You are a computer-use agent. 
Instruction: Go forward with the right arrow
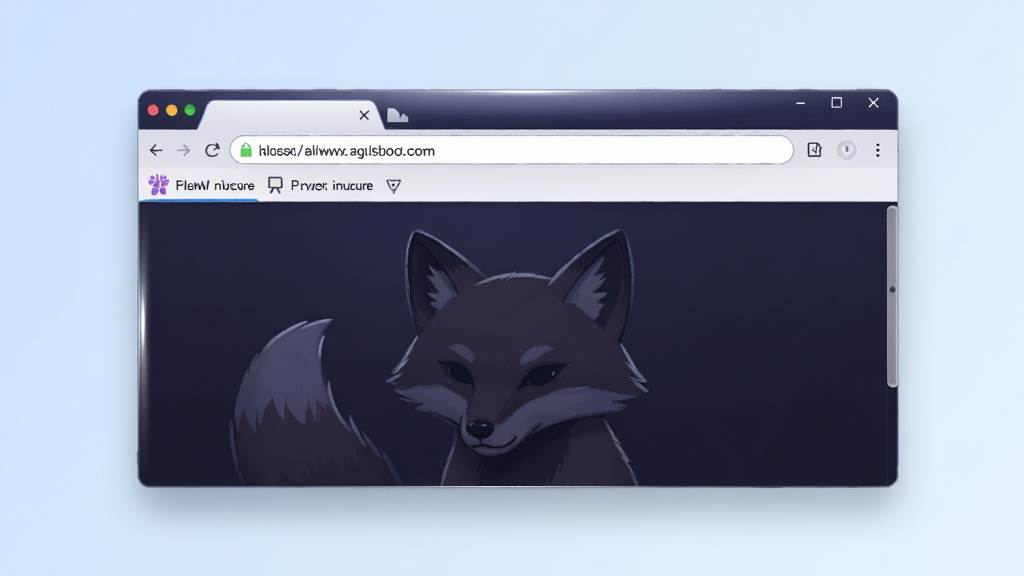tap(184, 150)
